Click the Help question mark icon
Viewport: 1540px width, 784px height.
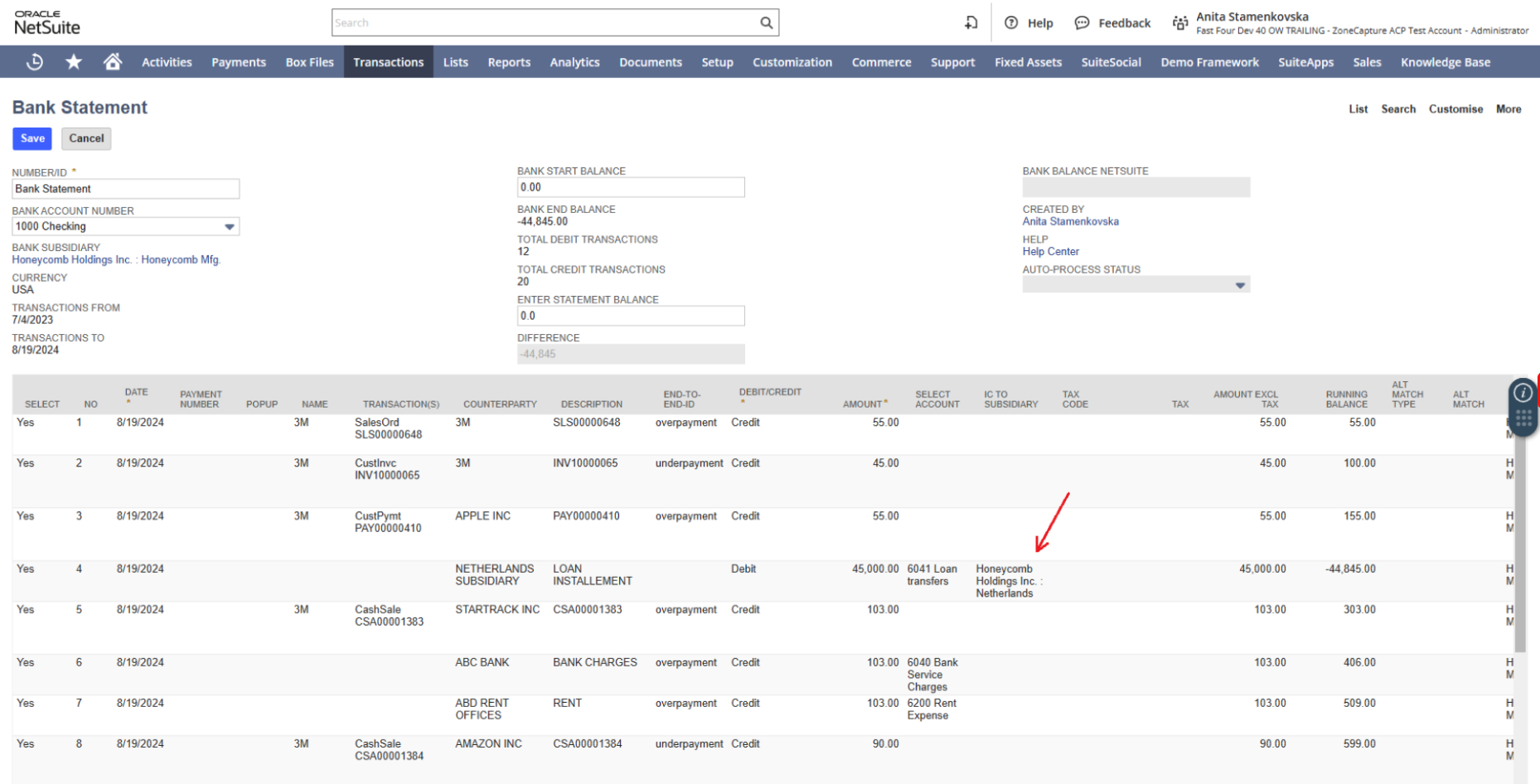[x=1011, y=23]
